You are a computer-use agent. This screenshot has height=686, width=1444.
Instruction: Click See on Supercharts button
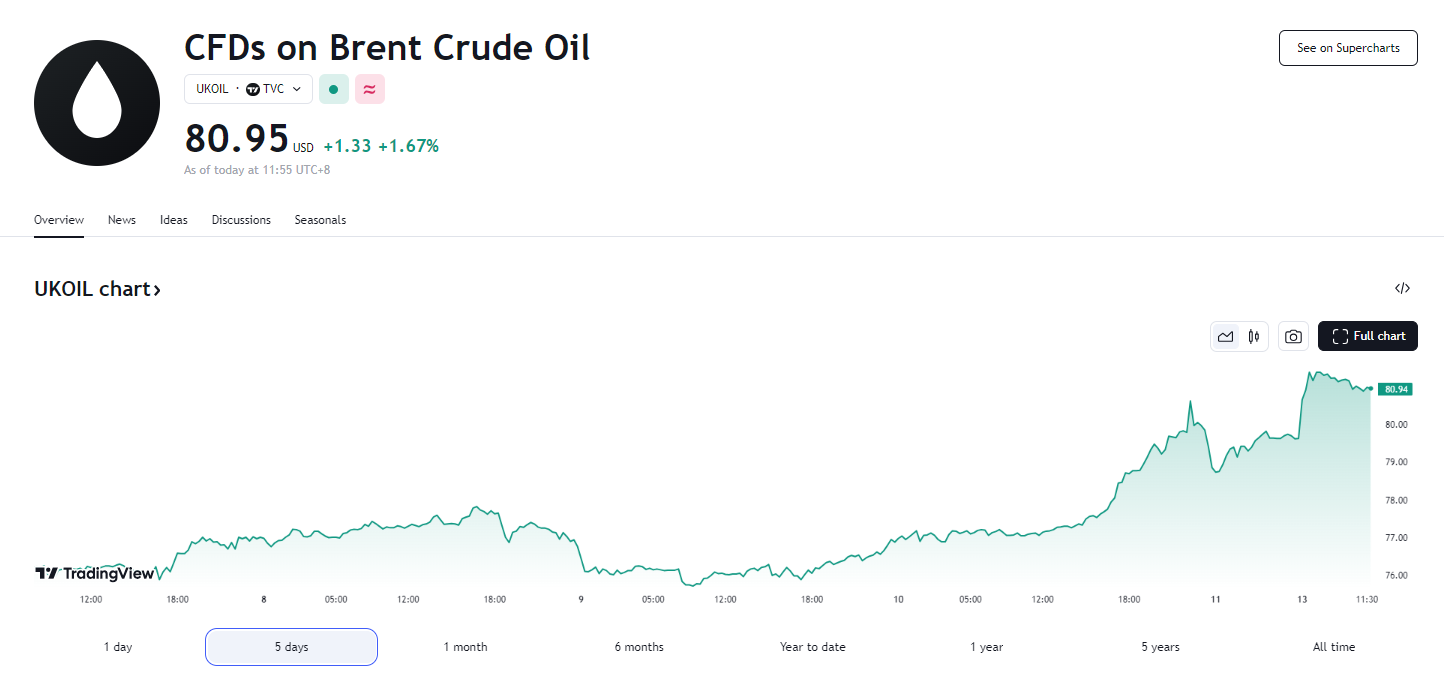1348,48
